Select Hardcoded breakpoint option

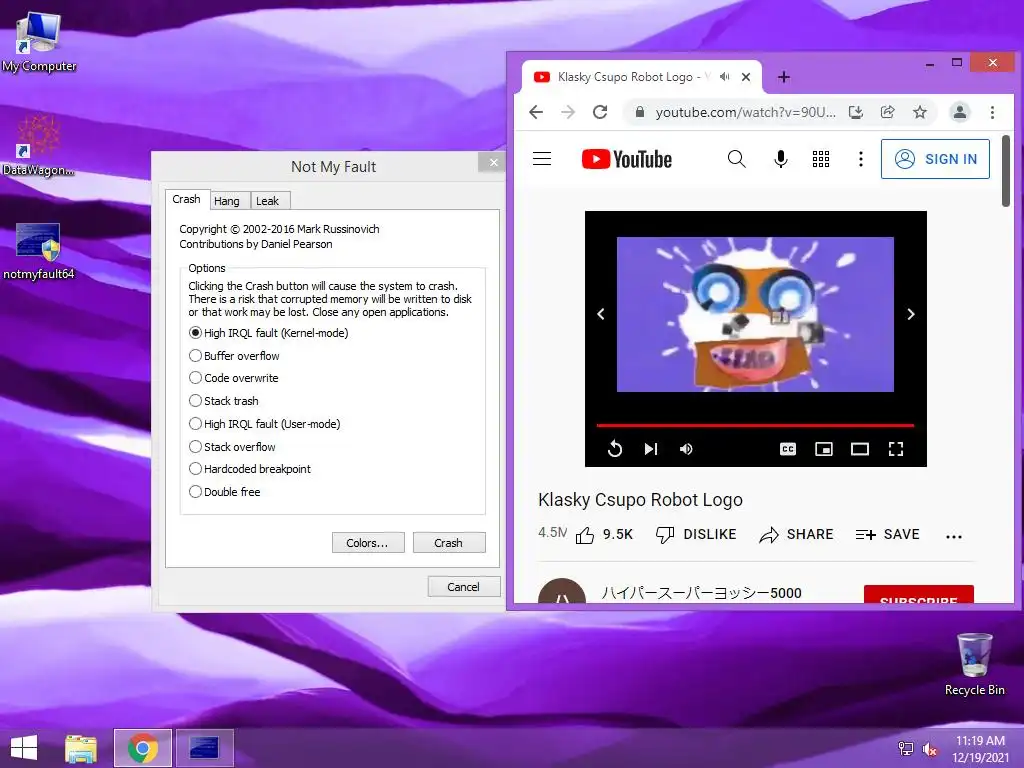click(249, 469)
